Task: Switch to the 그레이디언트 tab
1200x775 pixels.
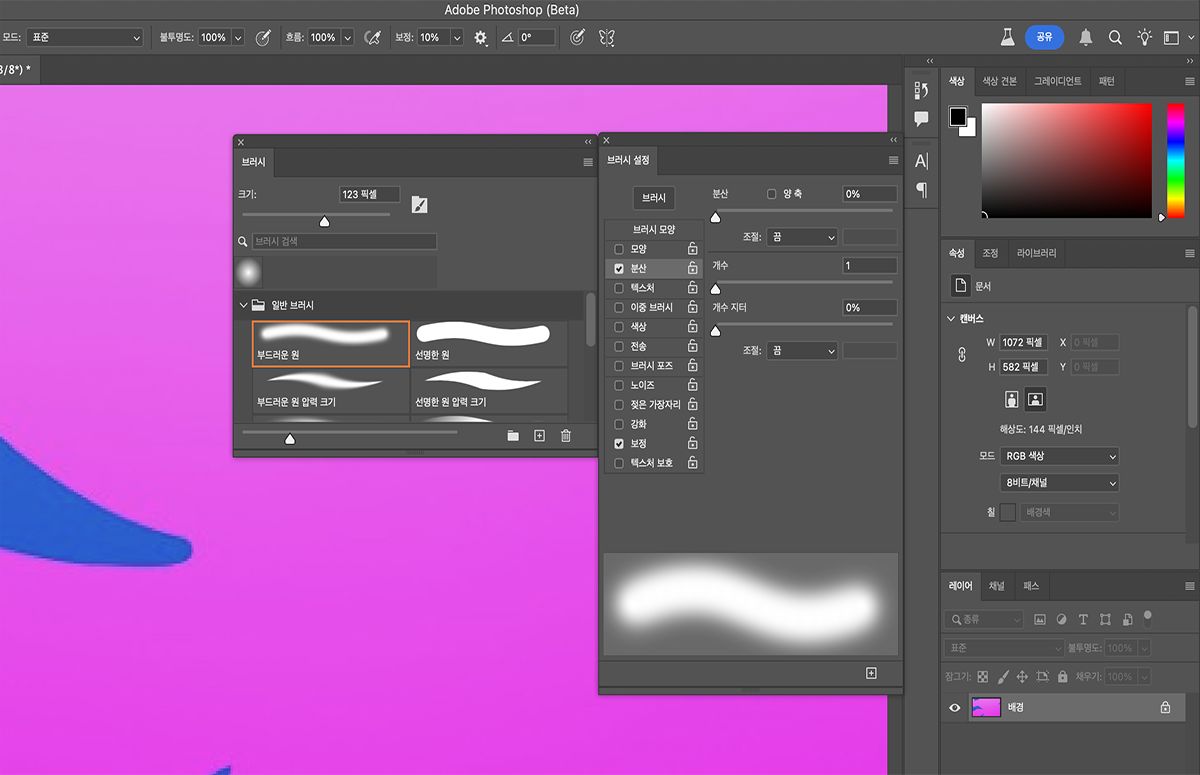Action: (x=1057, y=81)
